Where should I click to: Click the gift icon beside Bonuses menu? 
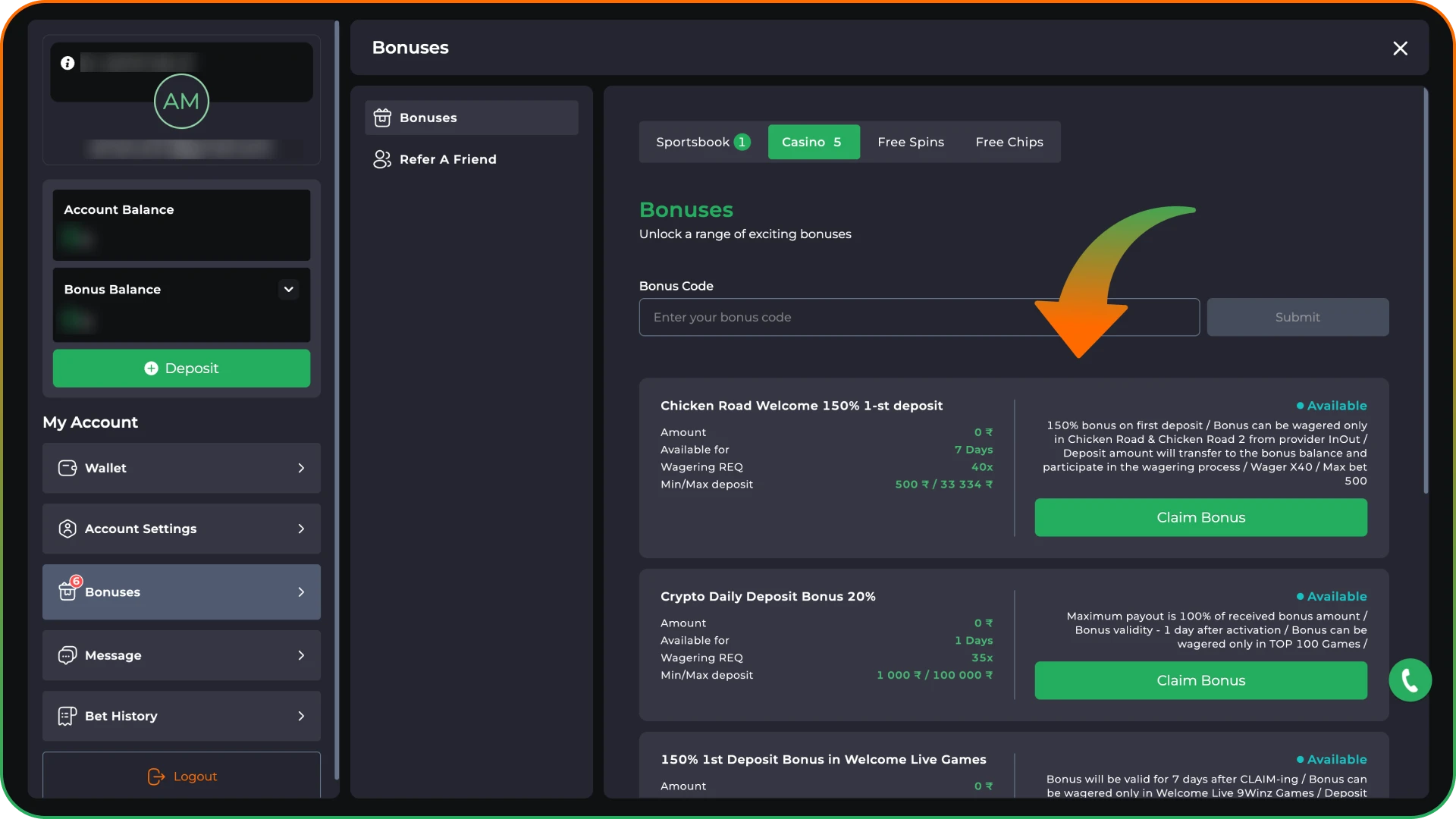pyautogui.click(x=382, y=118)
